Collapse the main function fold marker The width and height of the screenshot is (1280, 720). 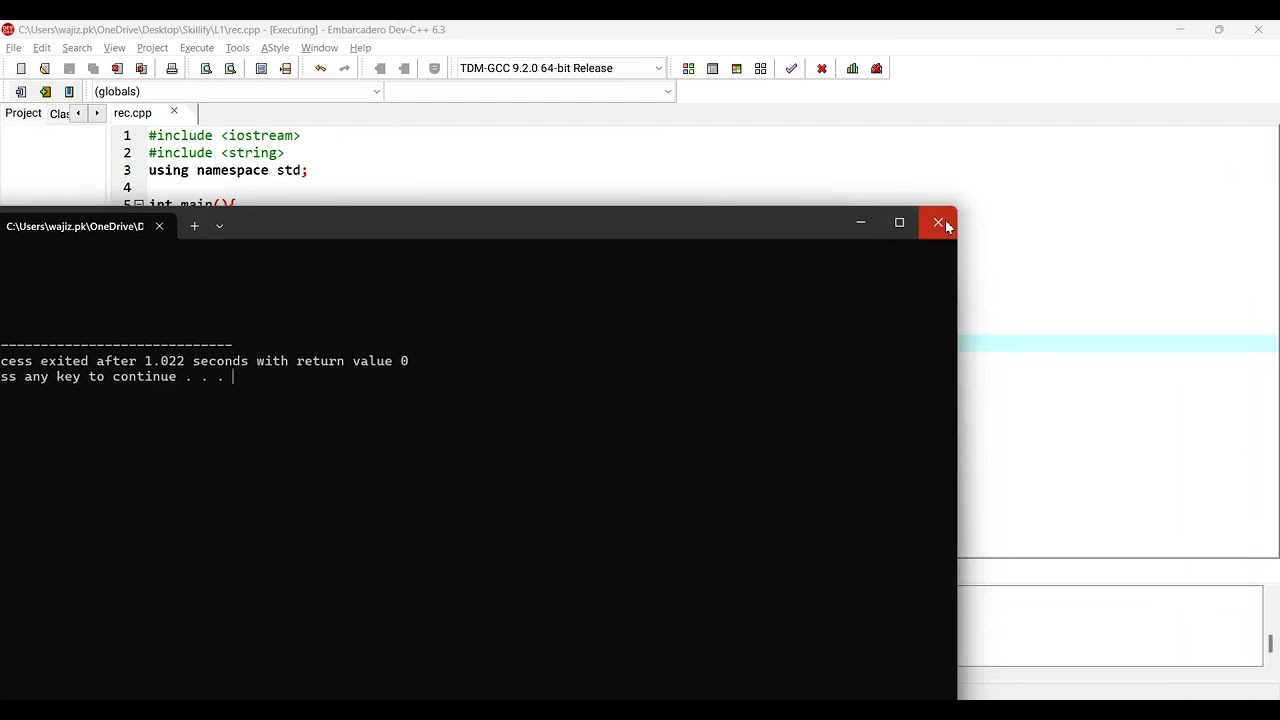(x=139, y=204)
